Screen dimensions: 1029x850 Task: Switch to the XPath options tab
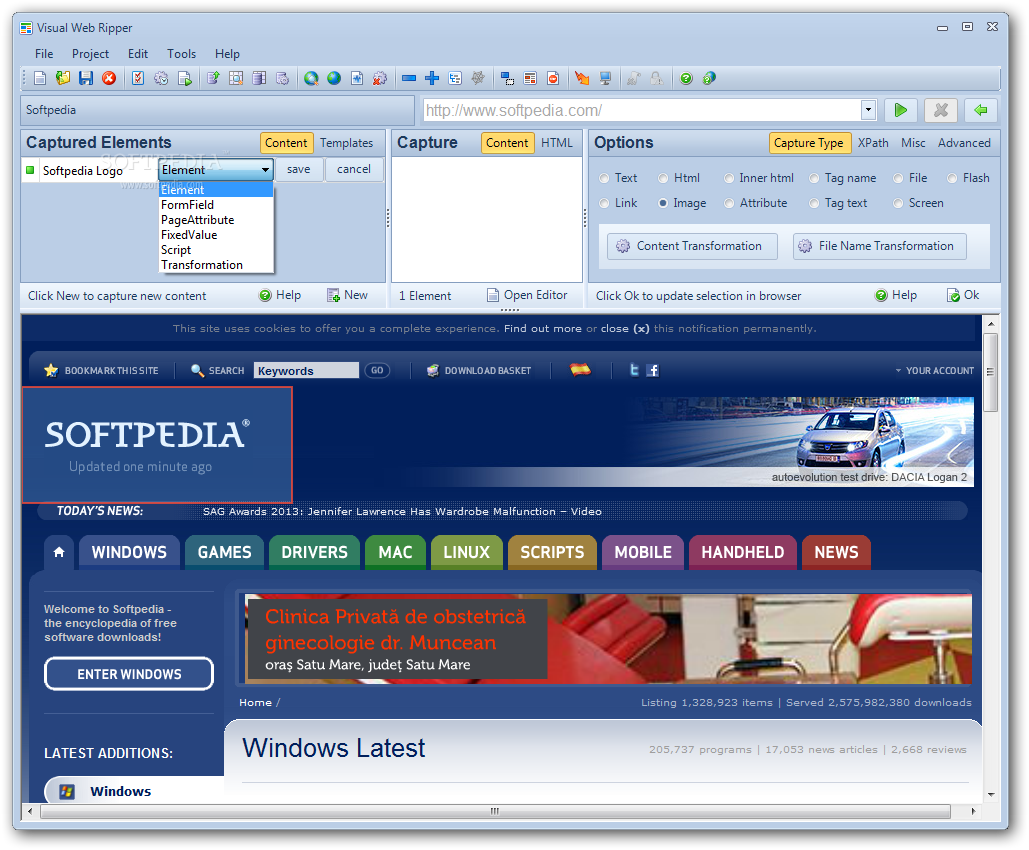[x=873, y=143]
